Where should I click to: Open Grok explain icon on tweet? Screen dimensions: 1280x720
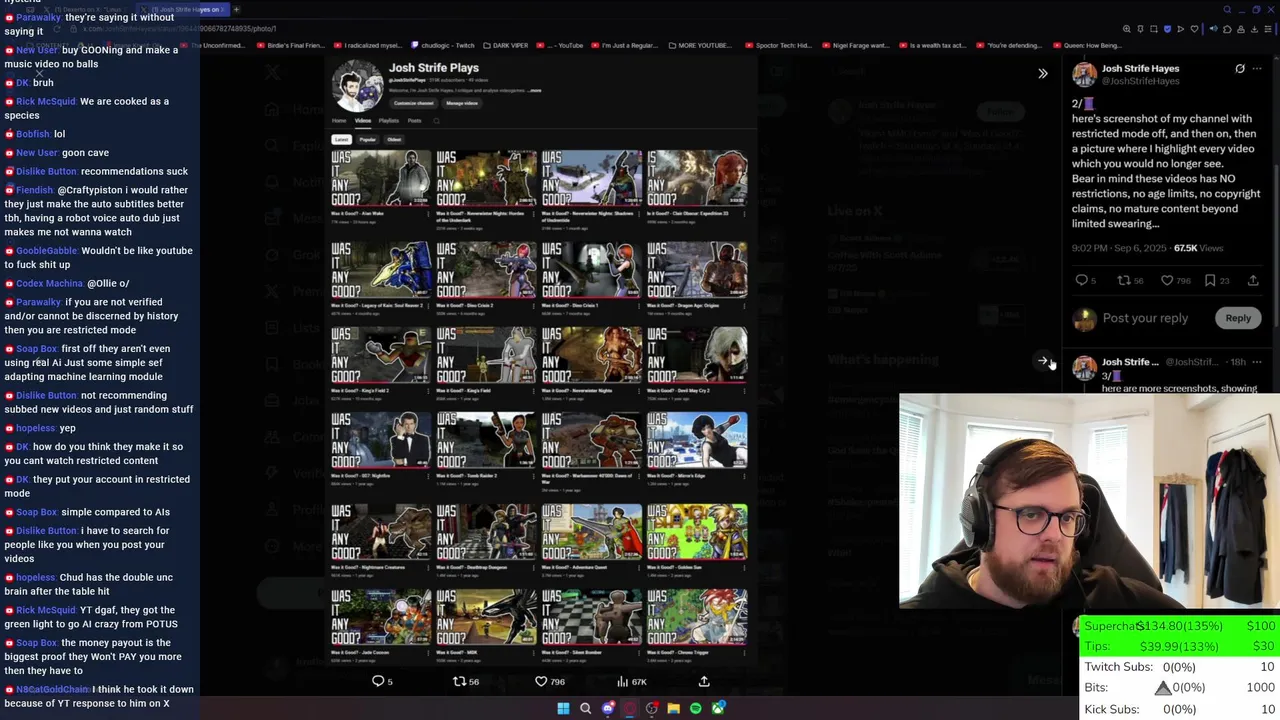point(1240,69)
